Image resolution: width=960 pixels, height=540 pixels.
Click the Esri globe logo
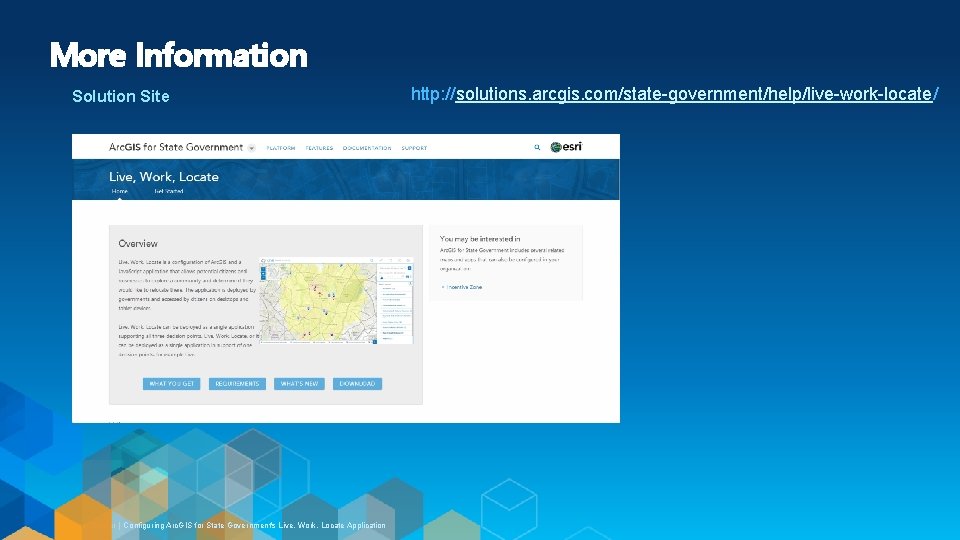(x=566, y=147)
